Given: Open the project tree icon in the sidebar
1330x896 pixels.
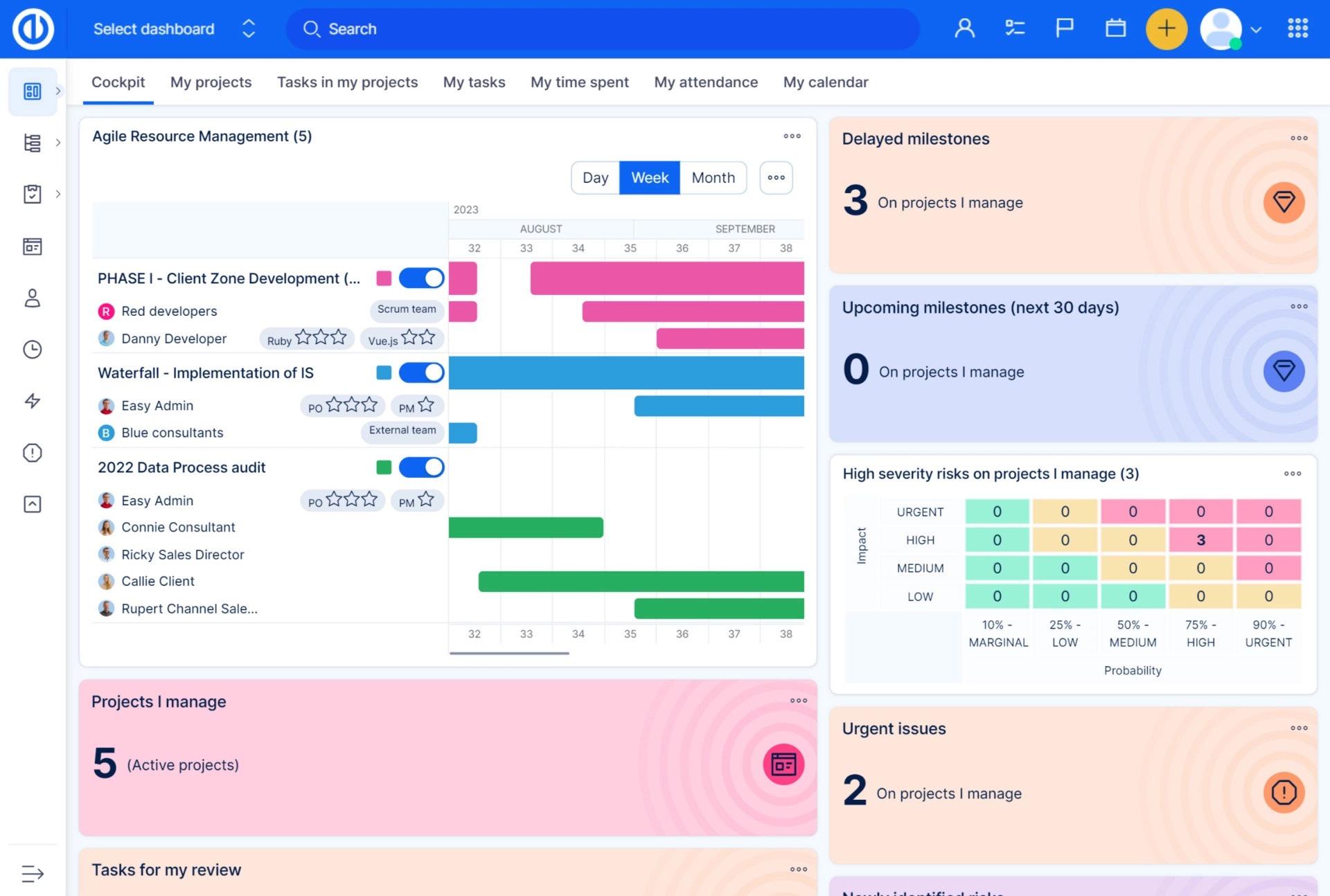Looking at the screenshot, I should (32, 143).
